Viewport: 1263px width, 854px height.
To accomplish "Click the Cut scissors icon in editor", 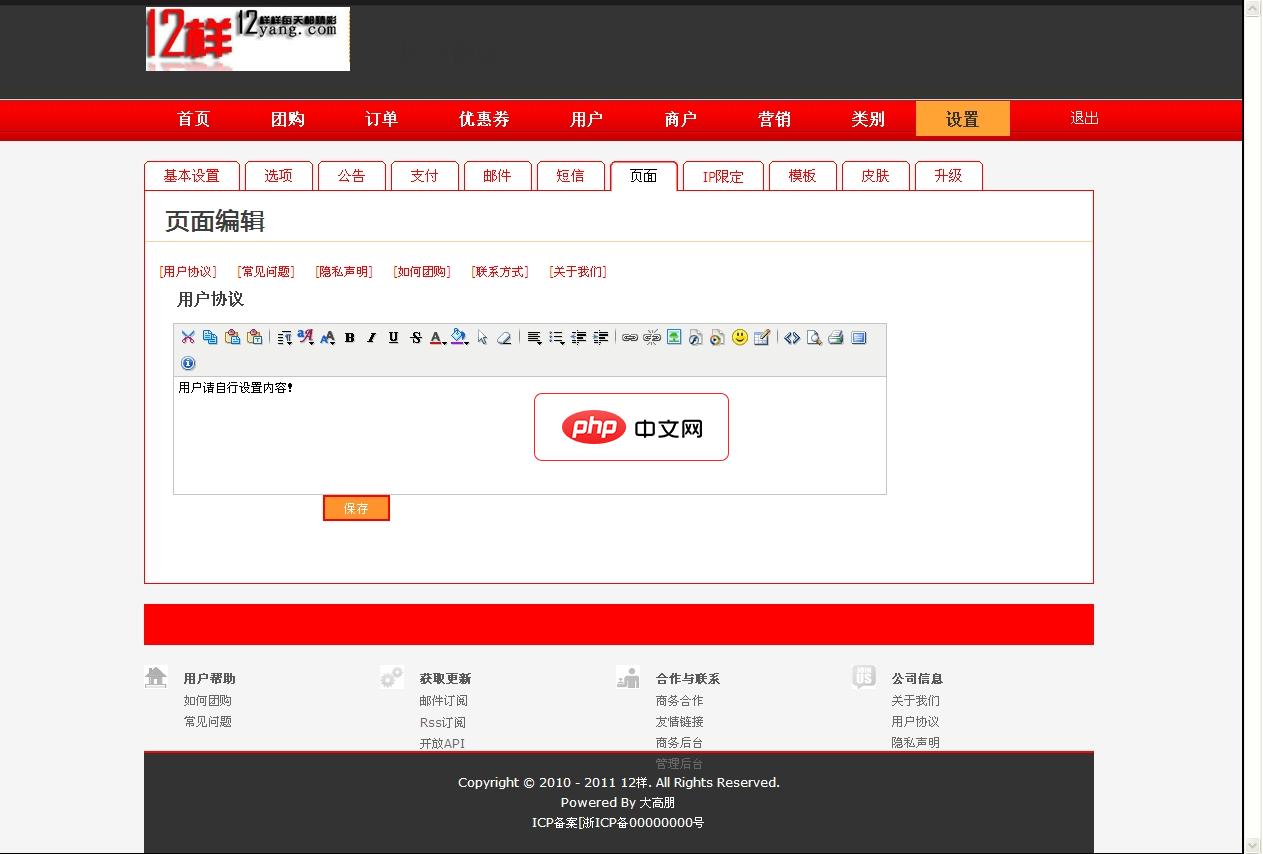I will (x=188, y=338).
